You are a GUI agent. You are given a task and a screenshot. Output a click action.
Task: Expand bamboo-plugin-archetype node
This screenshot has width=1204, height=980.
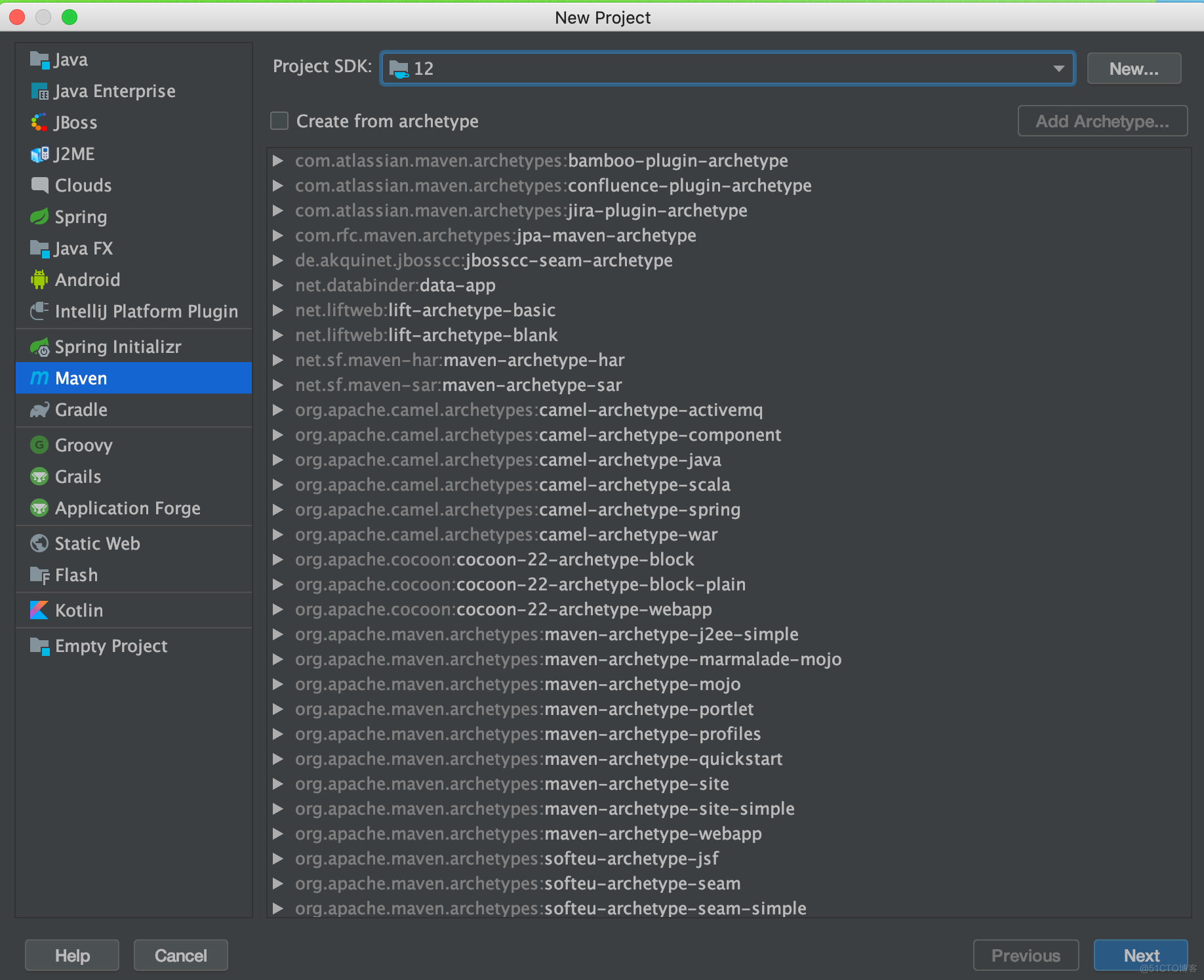pos(278,161)
